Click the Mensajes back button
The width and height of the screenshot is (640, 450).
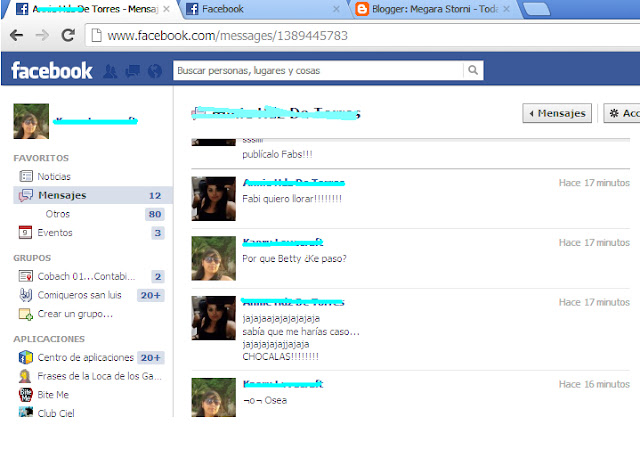(x=557, y=113)
